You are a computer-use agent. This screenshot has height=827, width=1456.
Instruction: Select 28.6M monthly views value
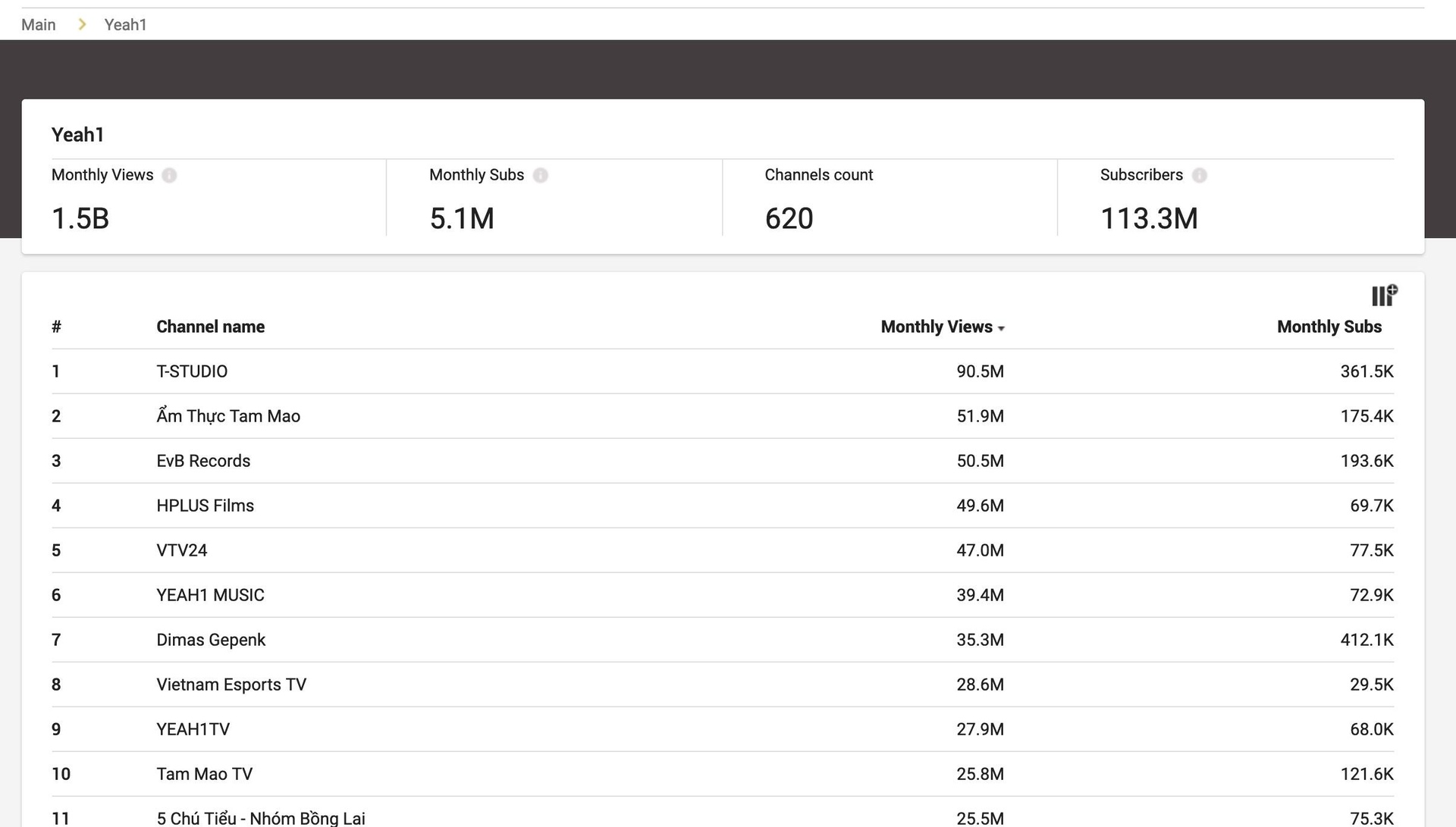(x=980, y=684)
